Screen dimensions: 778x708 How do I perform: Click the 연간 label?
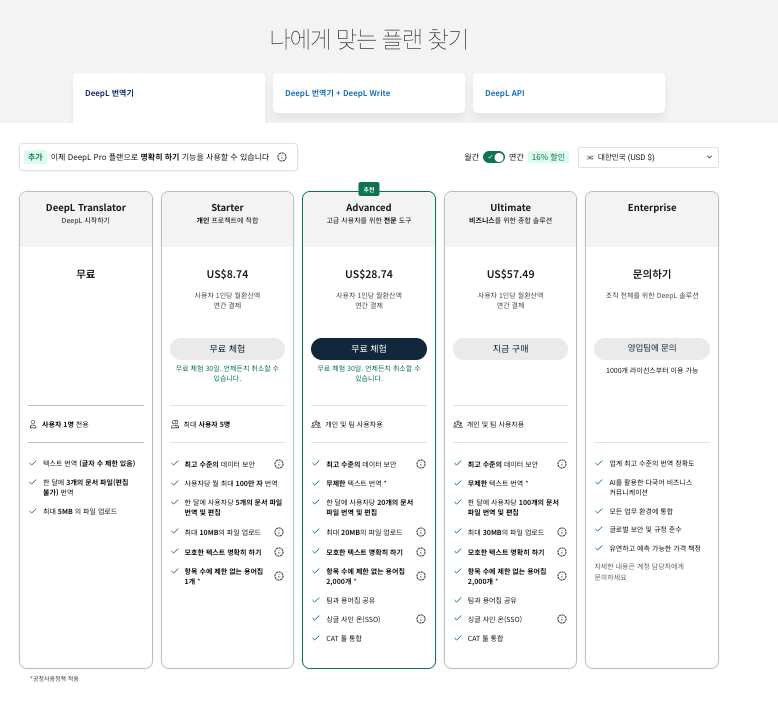[x=516, y=157]
